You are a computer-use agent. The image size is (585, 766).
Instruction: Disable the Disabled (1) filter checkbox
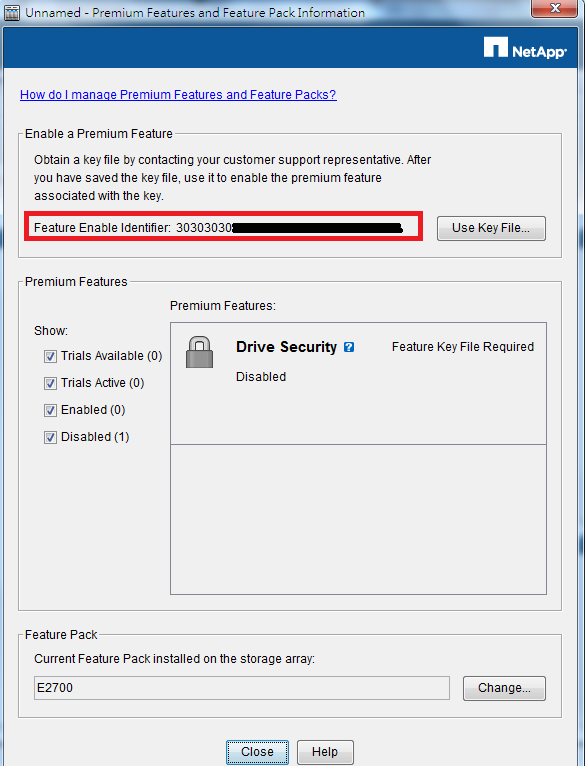[x=50, y=437]
